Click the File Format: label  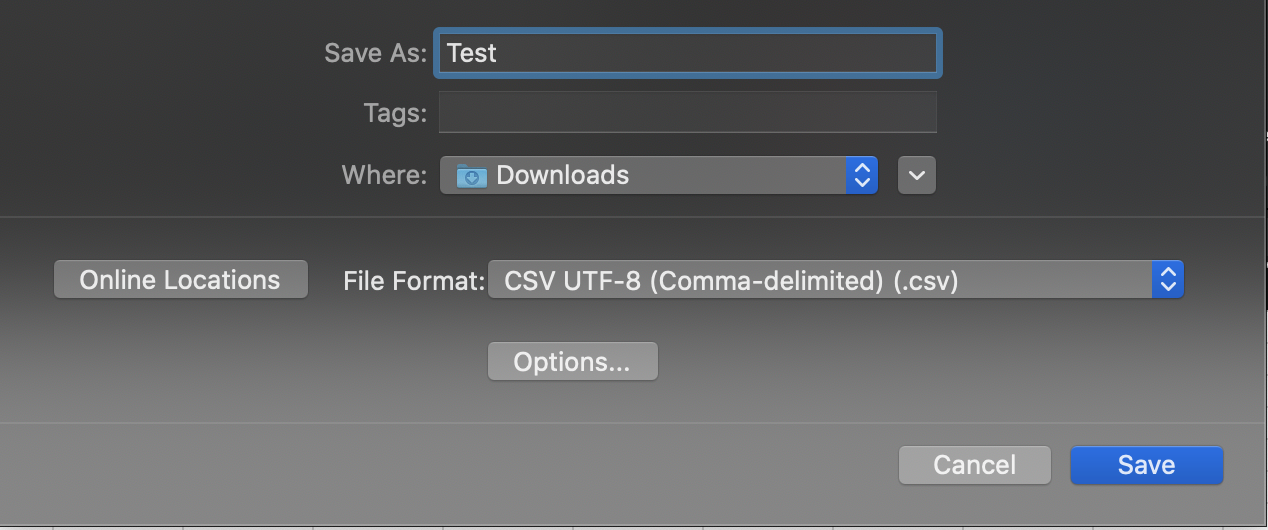click(414, 281)
